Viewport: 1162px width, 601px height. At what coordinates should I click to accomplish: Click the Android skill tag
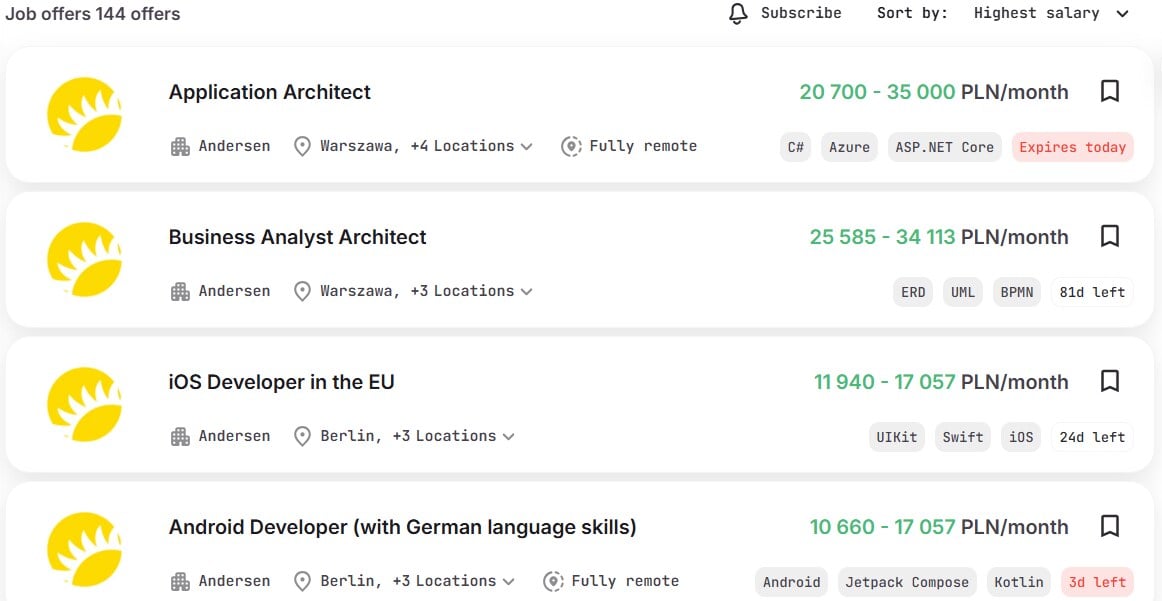click(x=791, y=582)
